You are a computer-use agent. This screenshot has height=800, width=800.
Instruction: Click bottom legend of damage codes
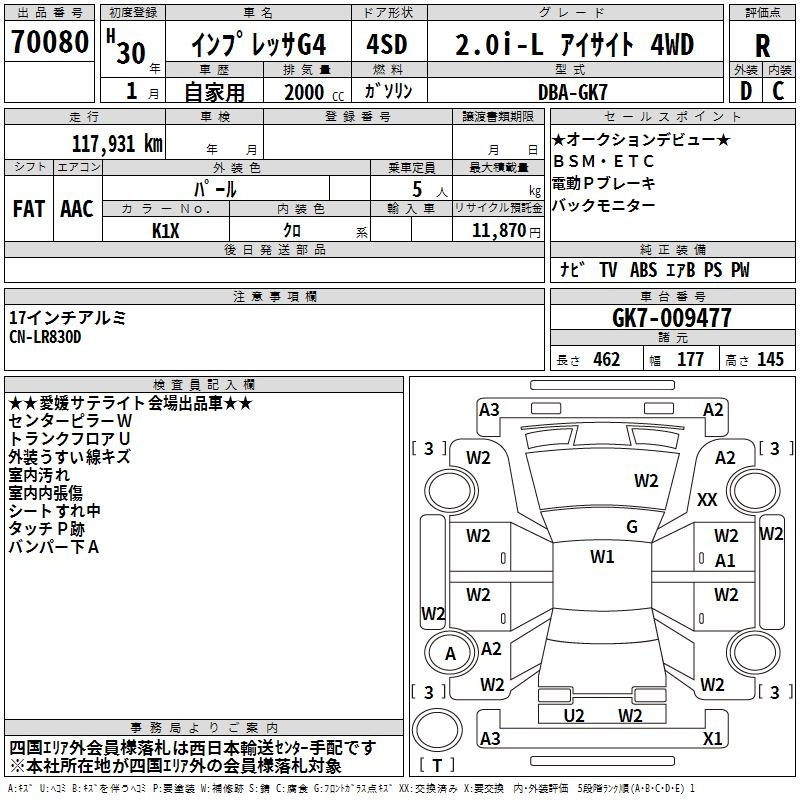pyautogui.click(x=351, y=789)
